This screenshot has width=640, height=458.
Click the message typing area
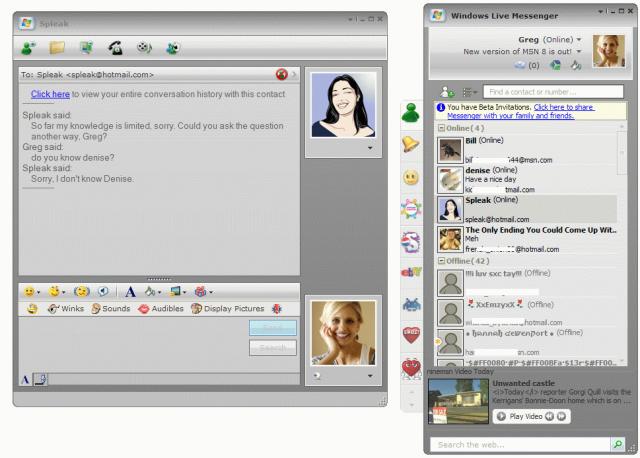point(134,345)
